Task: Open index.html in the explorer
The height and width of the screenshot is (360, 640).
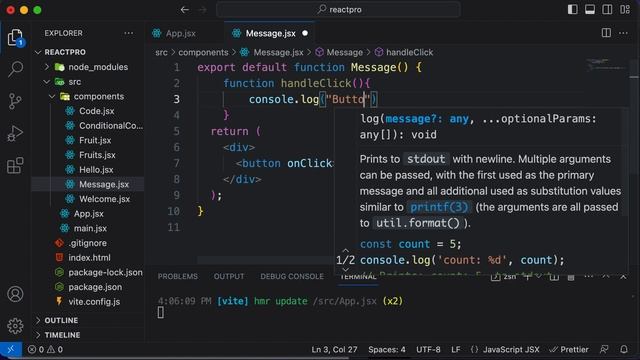Action: point(89,258)
